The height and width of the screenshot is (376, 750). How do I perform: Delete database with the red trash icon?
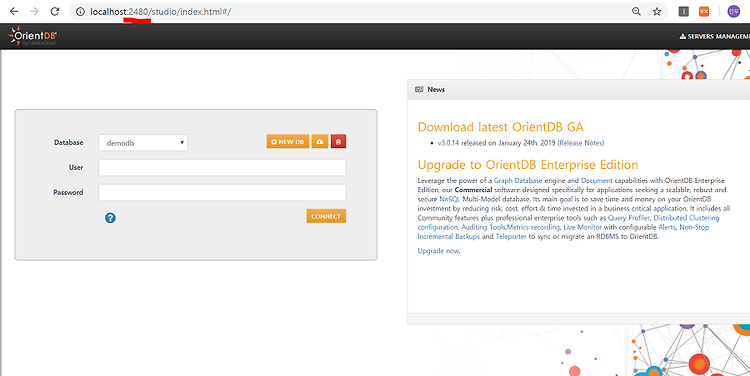click(338, 142)
